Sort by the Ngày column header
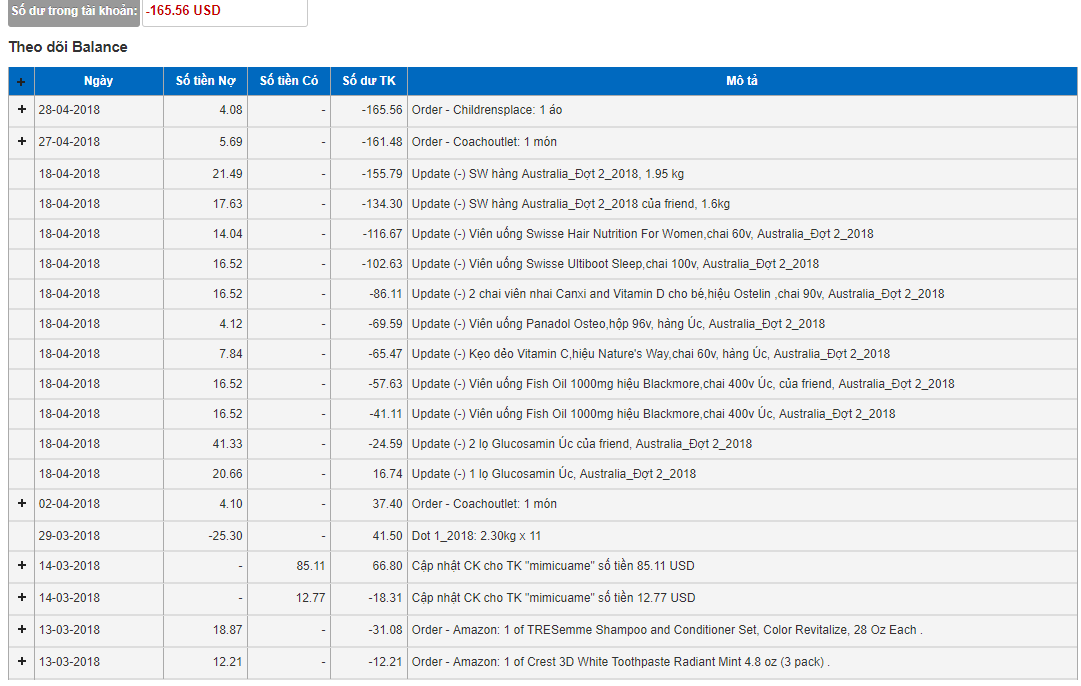The width and height of the screenshot is (1081, 686). [98, 81]
